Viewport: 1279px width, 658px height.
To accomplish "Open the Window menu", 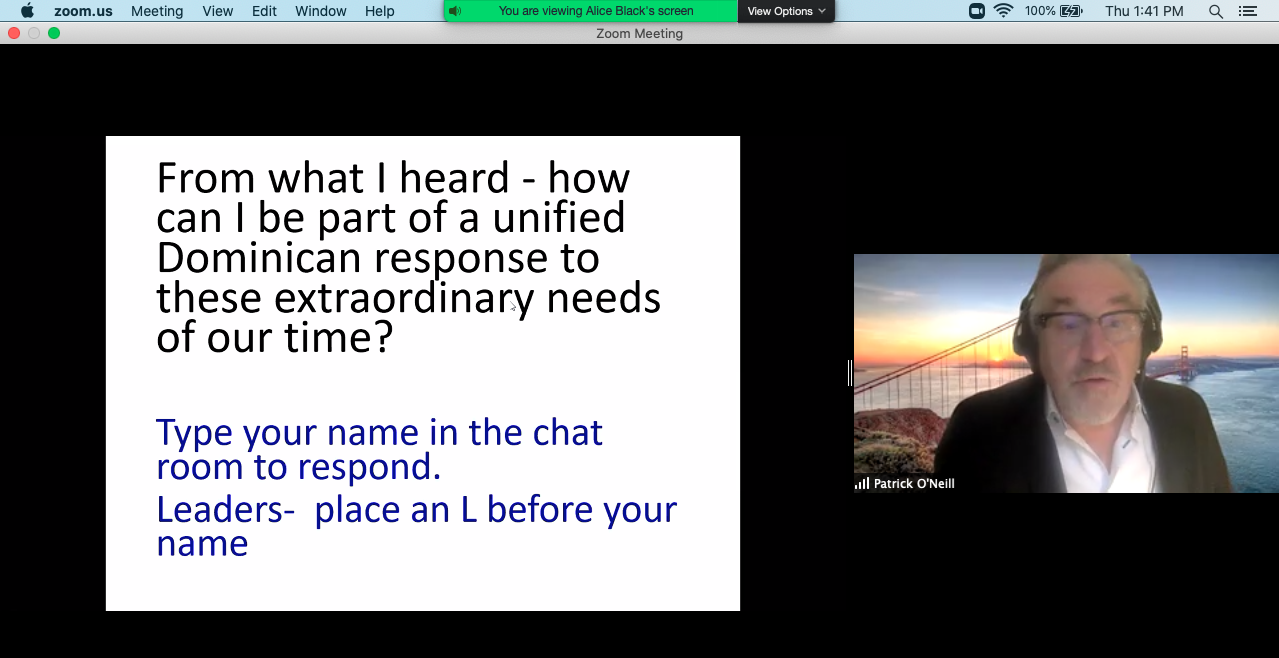I will click(x=321, y=11).
